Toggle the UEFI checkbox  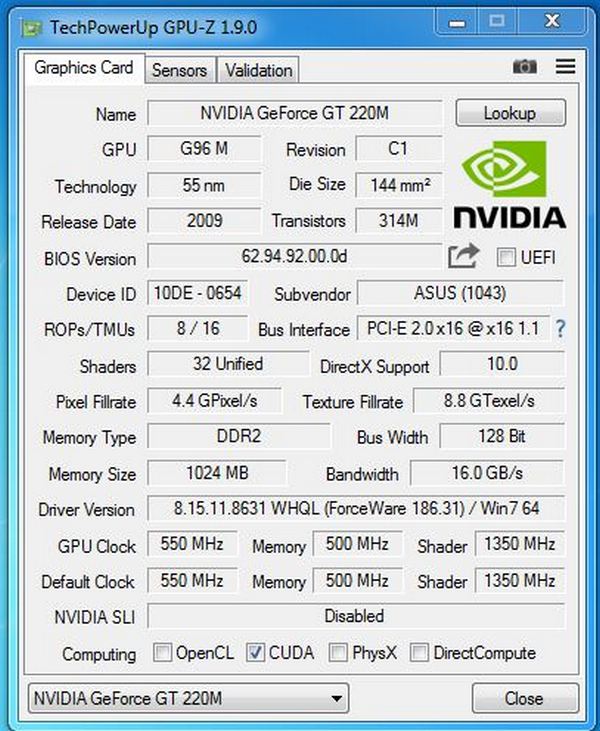(506, 257)
